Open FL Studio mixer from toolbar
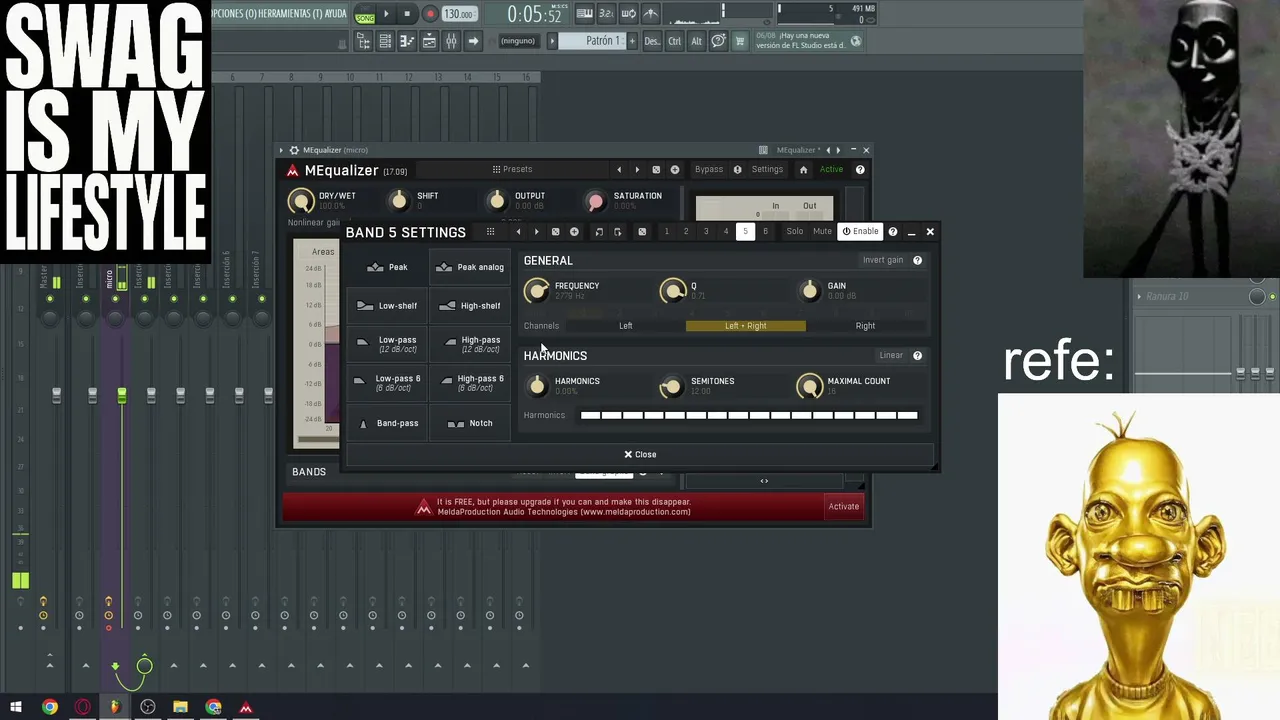This screenshot has width=1280, height=720. pos(451,41)
